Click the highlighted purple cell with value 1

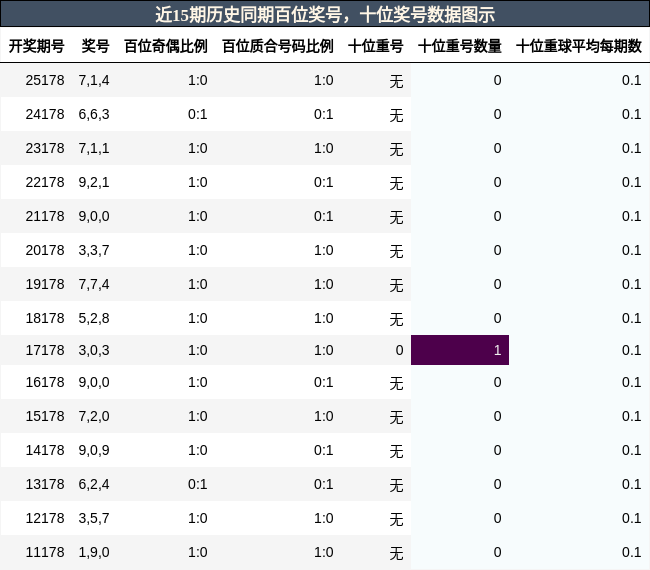[x=460, y=350]
